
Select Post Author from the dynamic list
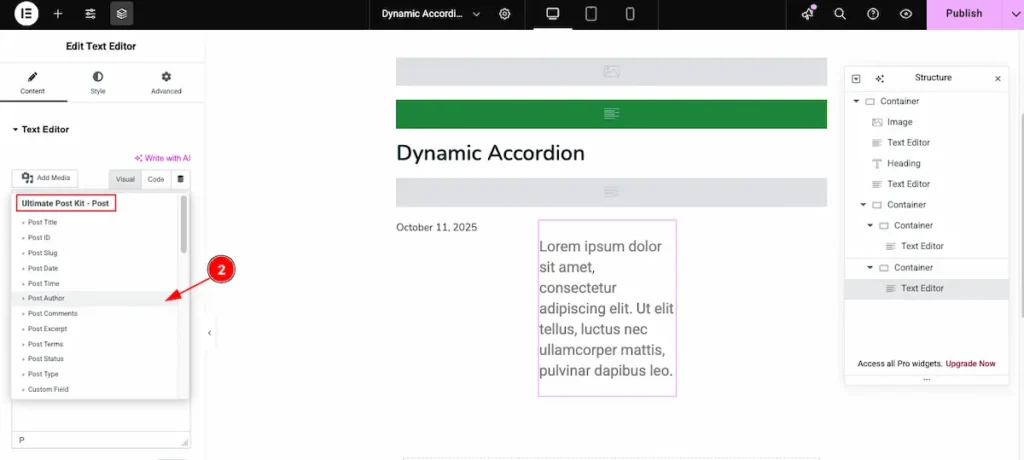(46, 299)
